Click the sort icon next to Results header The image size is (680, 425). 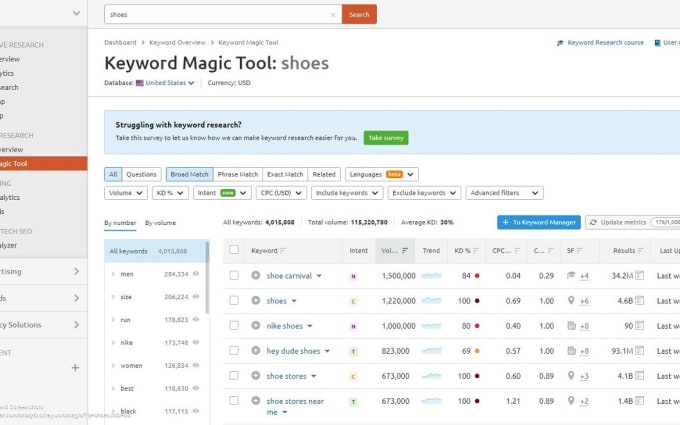[641, 251]
